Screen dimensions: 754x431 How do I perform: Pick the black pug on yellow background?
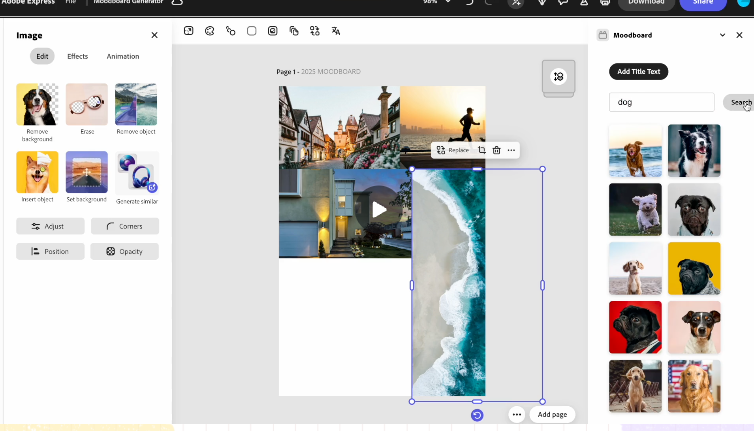click(694, 268)
